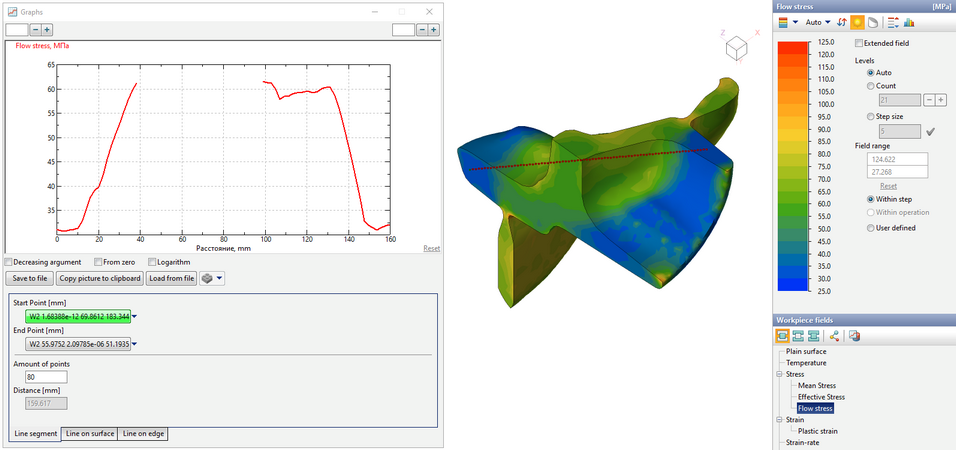This screenshot has height=450, width=956.
Task: Open the Auto dropdown in Flow stress toolbar
Action: (x=818, y=22)
